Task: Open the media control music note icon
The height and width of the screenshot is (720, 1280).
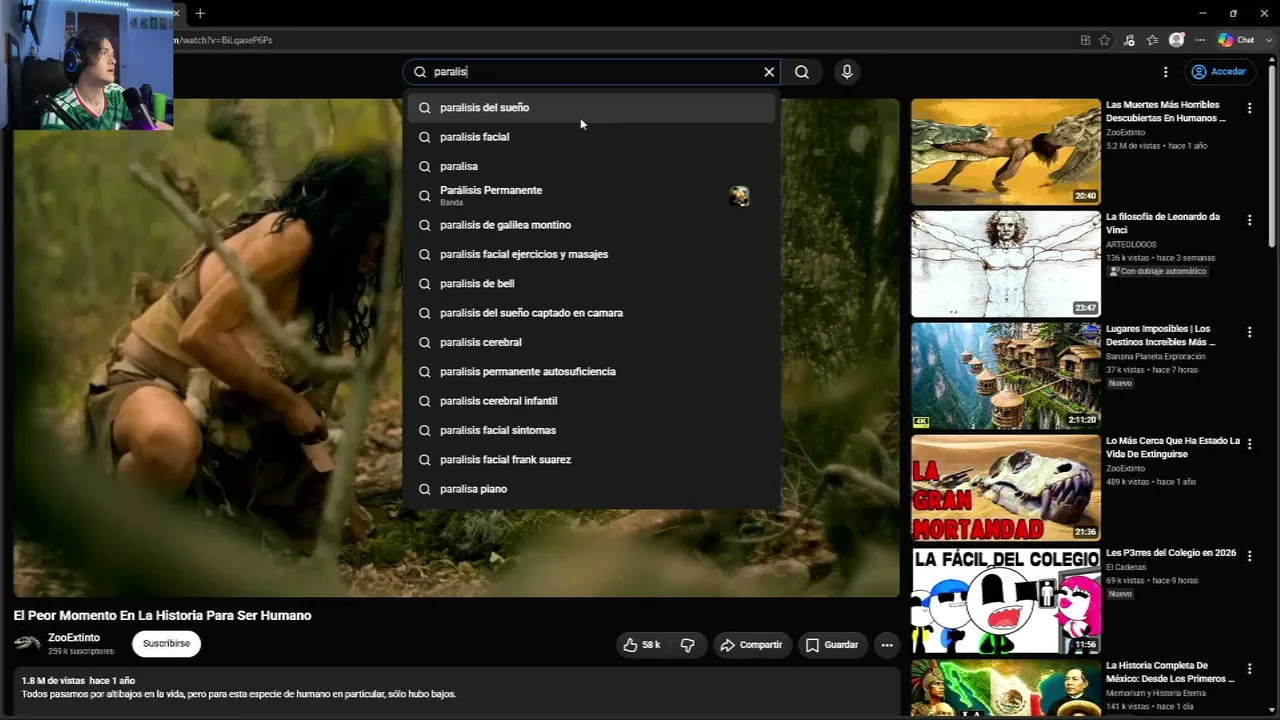Action: [x=1129, y=40]
